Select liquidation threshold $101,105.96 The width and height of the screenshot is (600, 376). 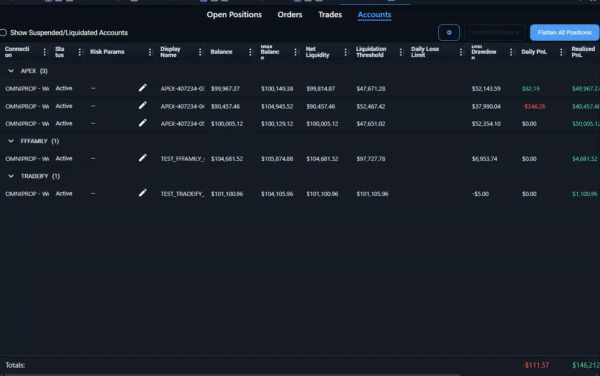pos(372,194)
